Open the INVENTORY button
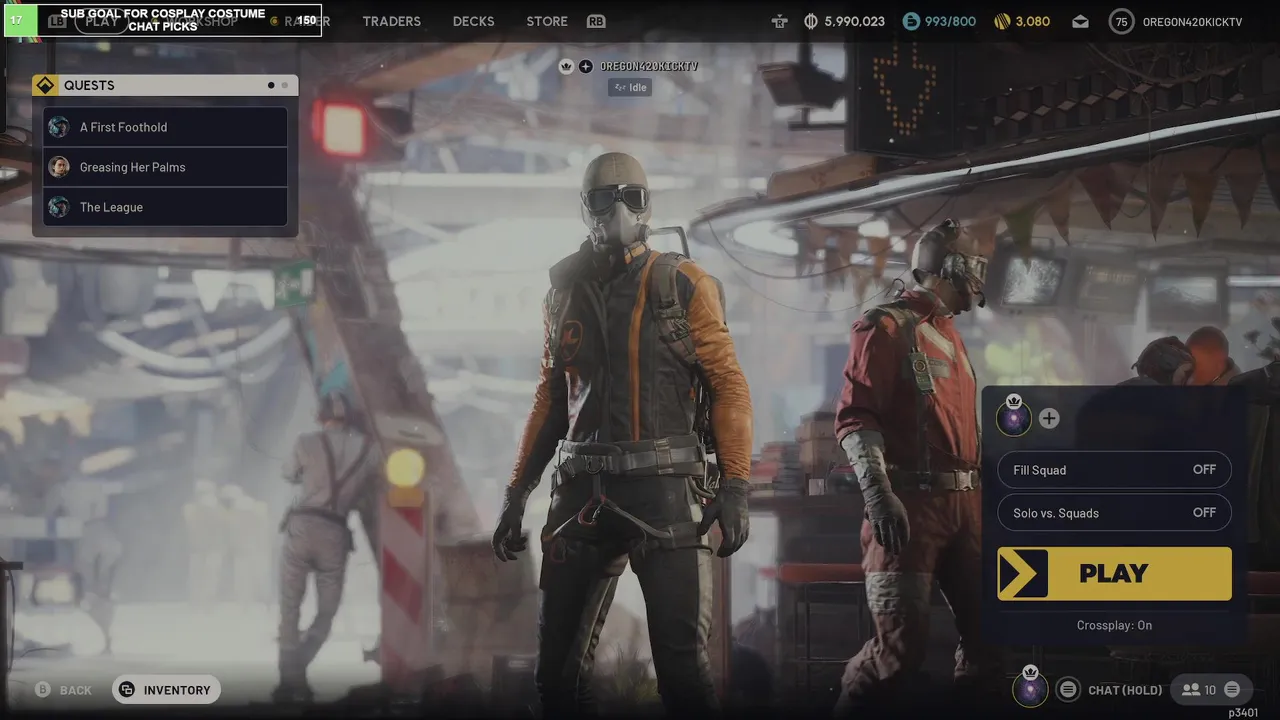 (x=166, y=690)
